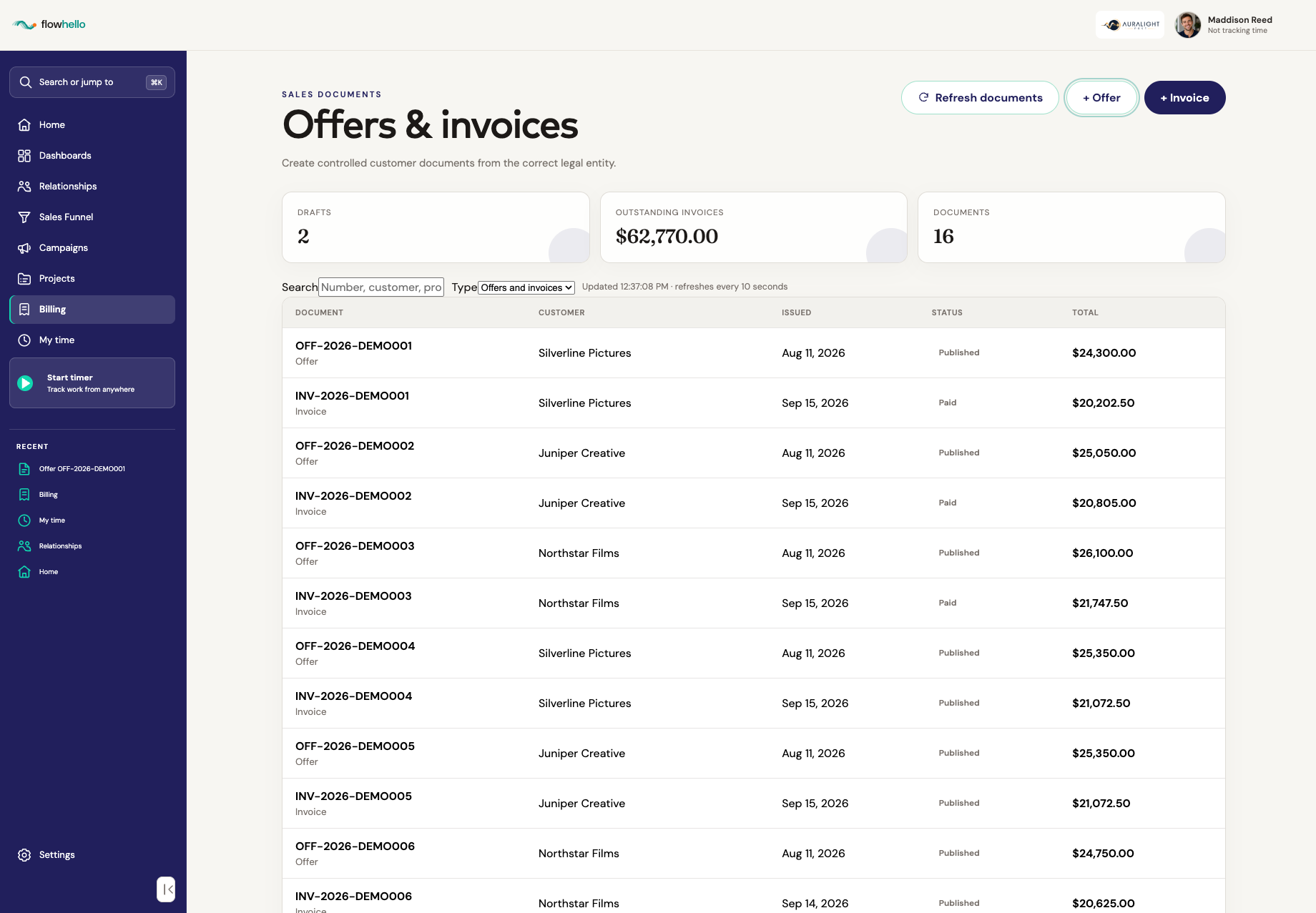Click the Drafts summary card
Screen dimensions: 1316x913
[436, 227]
